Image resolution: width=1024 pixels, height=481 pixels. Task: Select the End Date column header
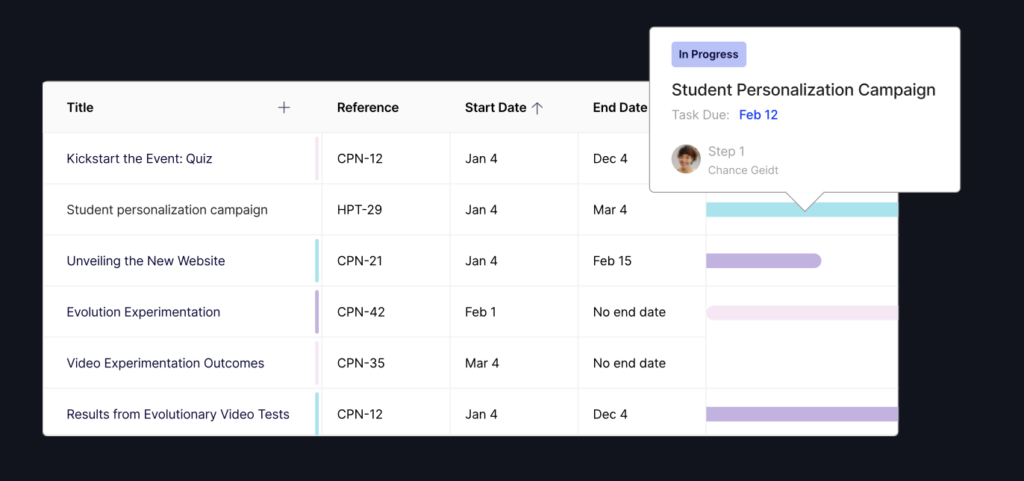coord(619,108)
